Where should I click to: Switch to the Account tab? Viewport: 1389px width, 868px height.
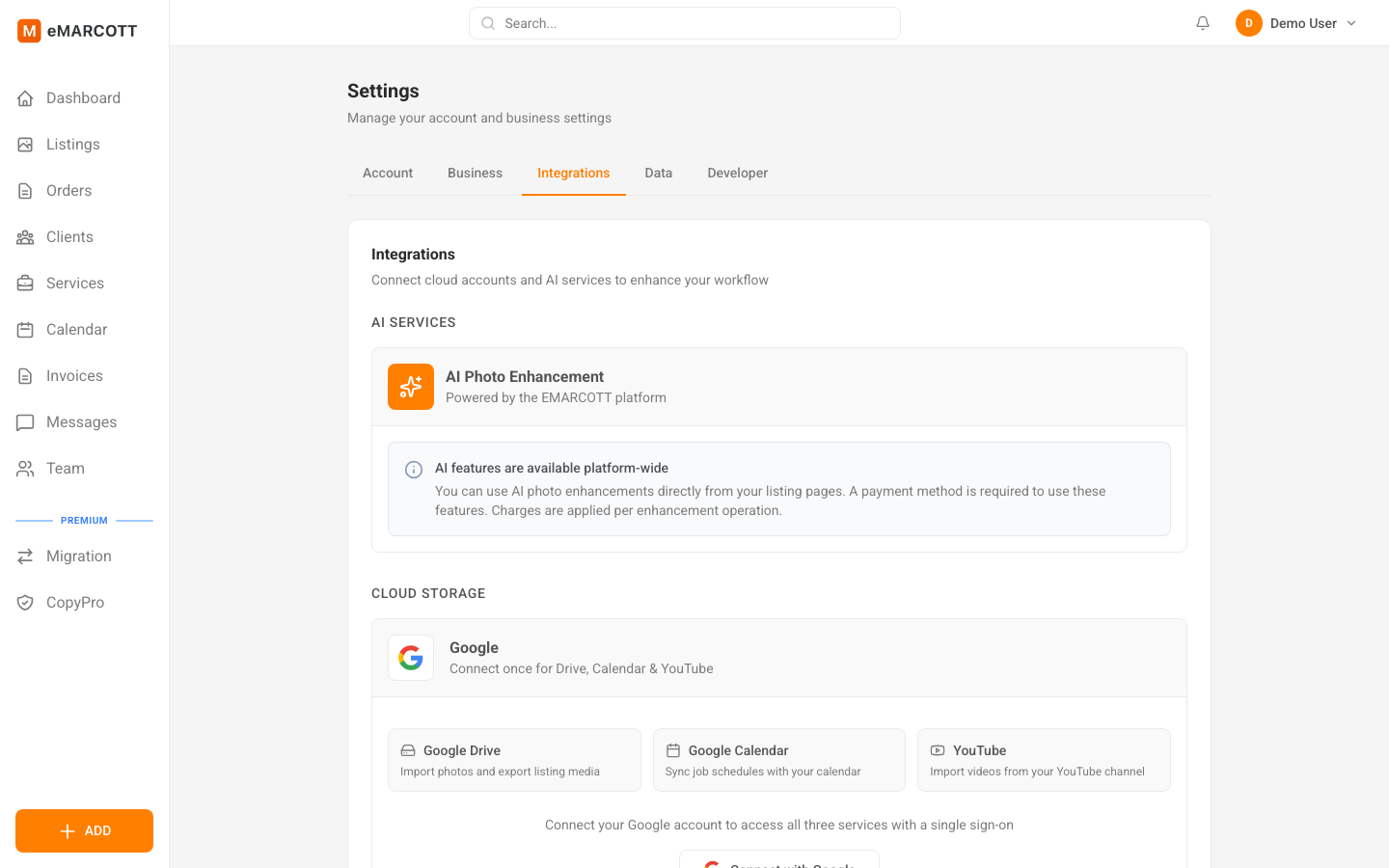388,173
